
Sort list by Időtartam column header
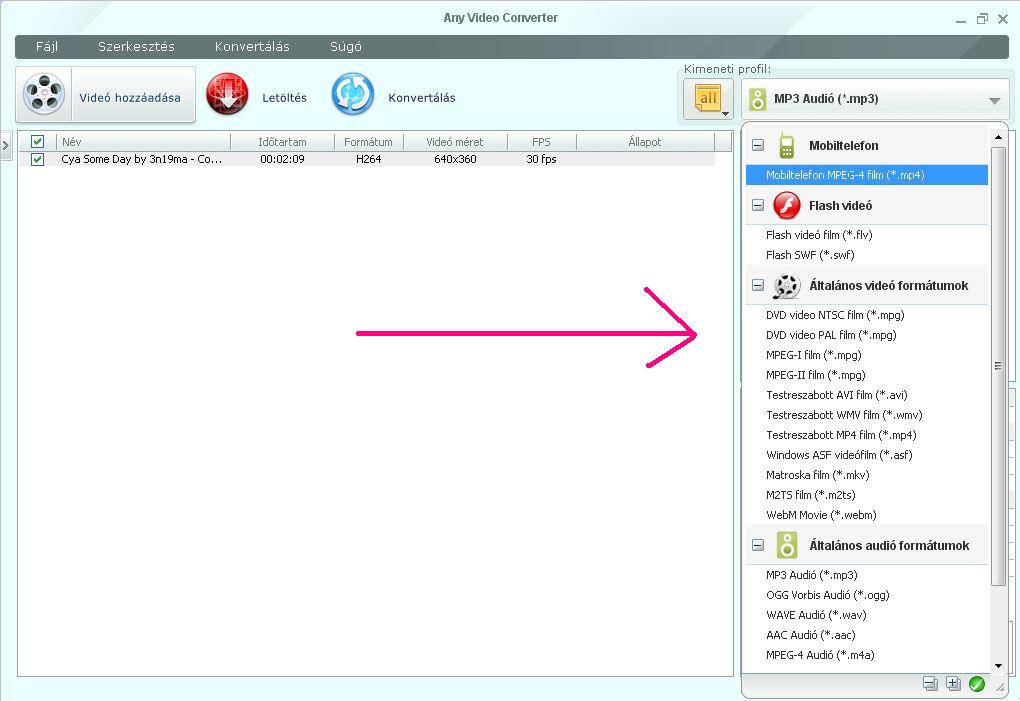282,142
